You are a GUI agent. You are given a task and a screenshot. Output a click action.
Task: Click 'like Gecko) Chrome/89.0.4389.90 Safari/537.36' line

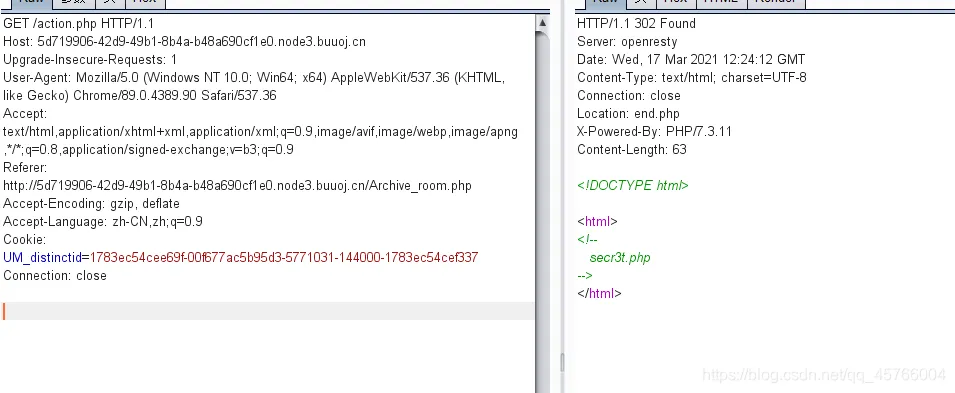139,96
